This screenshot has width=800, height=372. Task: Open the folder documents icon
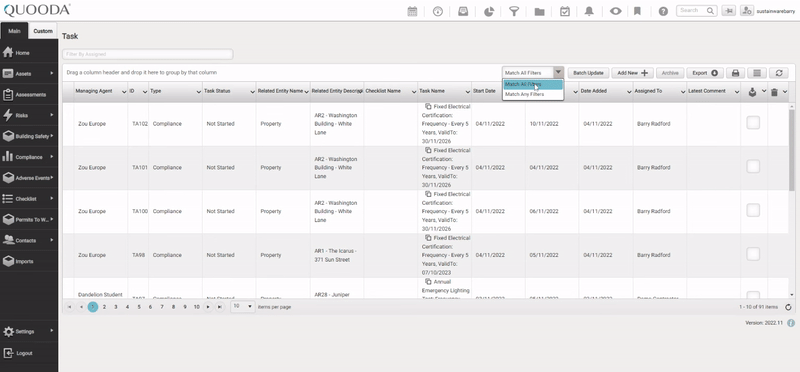(x=539, y=11)
